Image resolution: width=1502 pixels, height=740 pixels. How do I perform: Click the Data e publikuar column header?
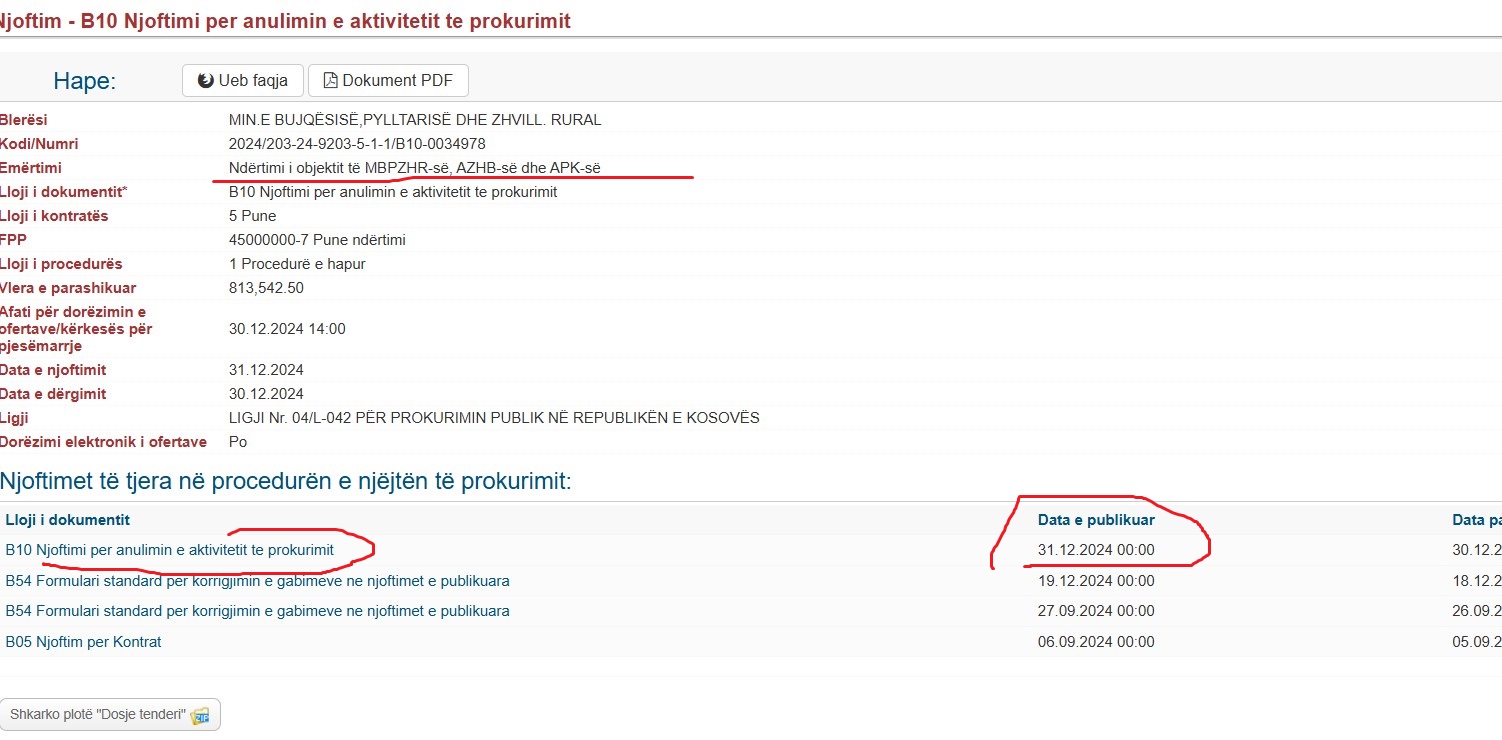coord(1096,520)
